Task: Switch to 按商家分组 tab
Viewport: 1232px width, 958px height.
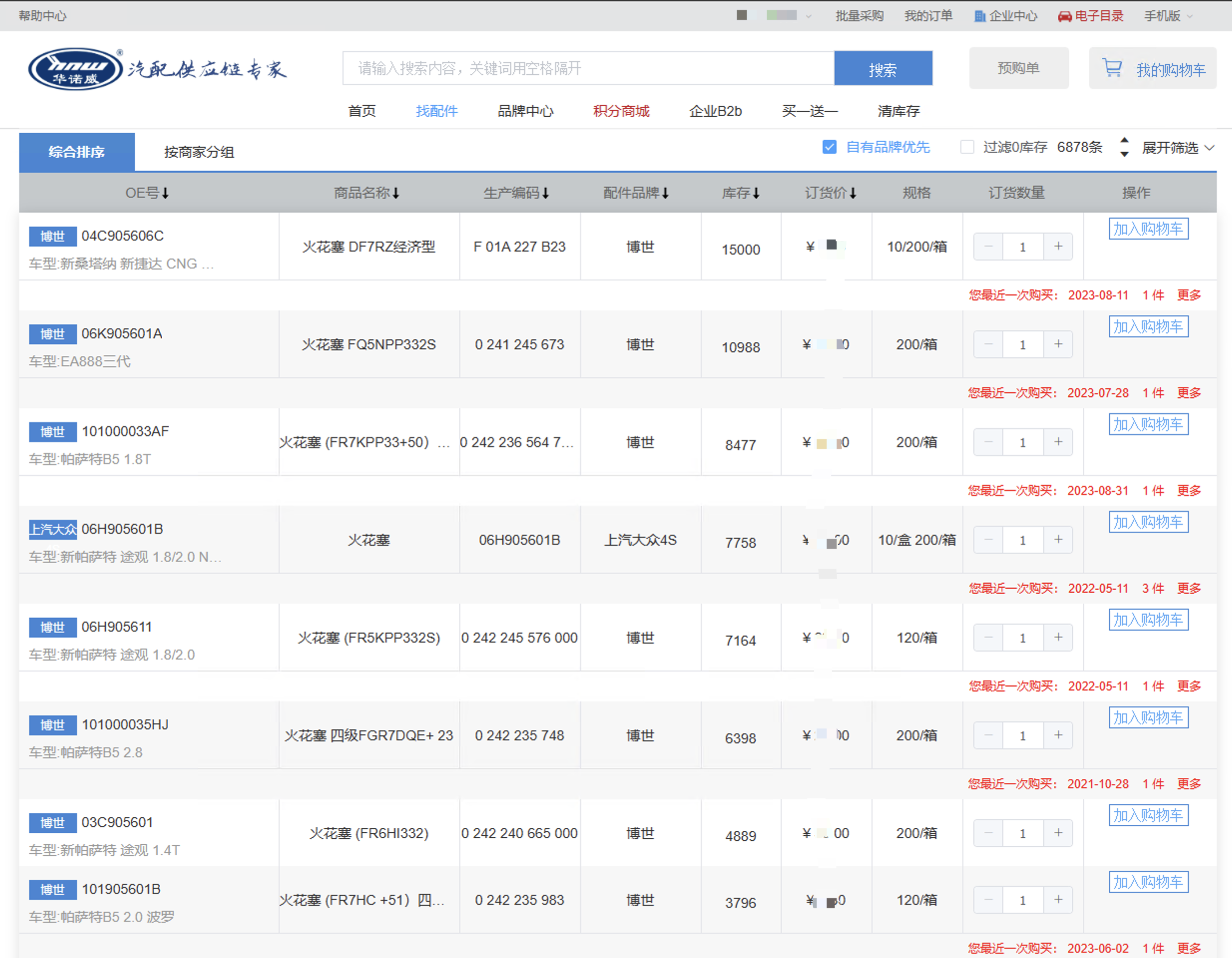Action: click(x=199, y=152)
